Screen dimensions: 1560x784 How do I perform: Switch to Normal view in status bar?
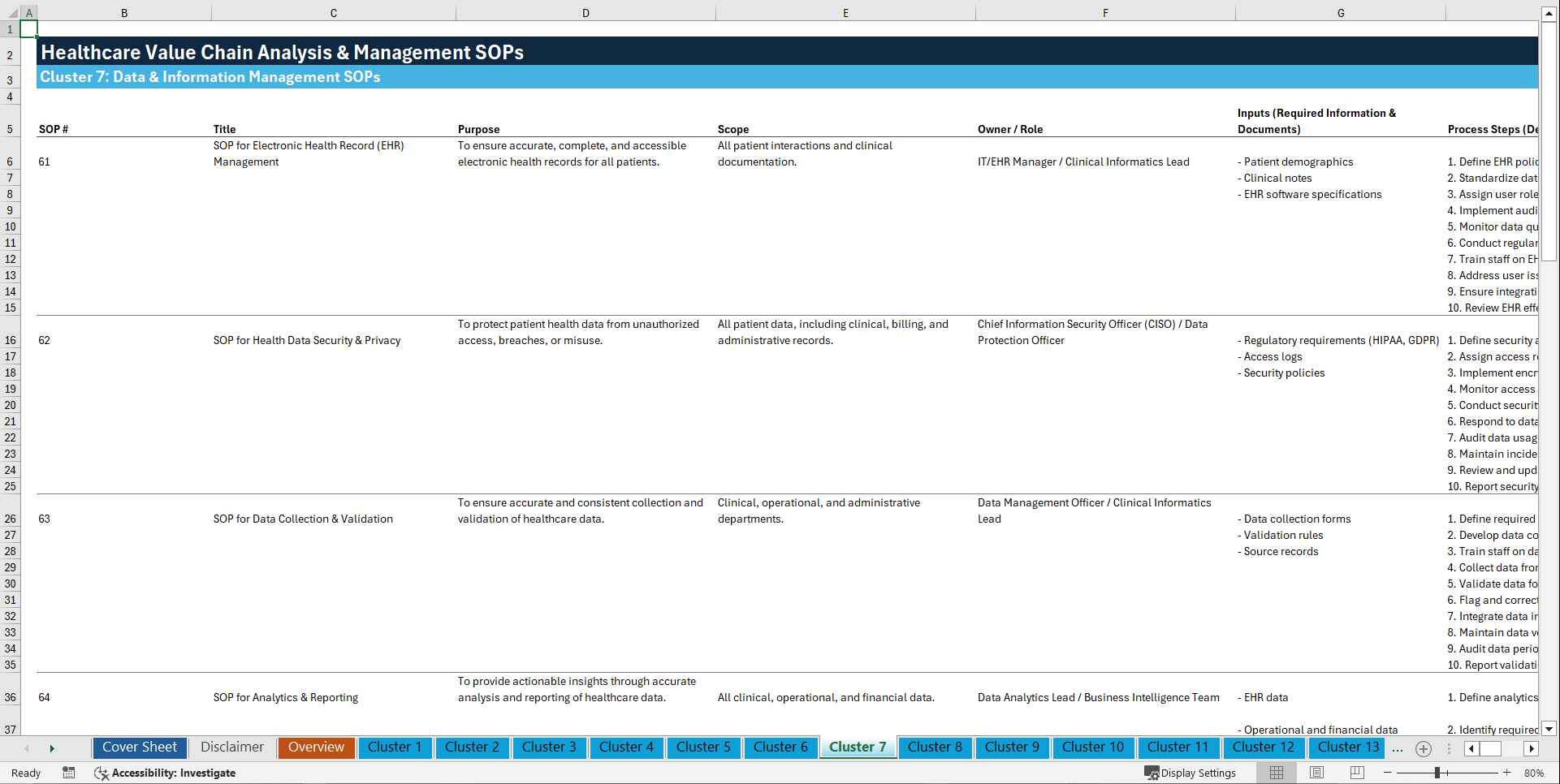1276,773
